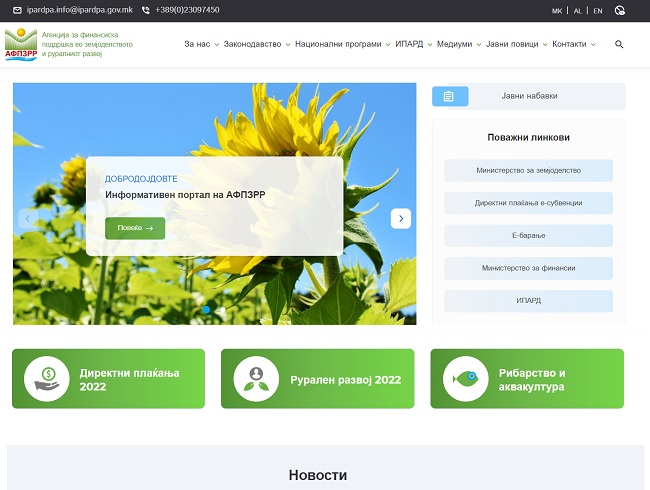The image size is (650, 490).
Task: Go to previous carousel slide arrow
Action: [x=28, y=218]
